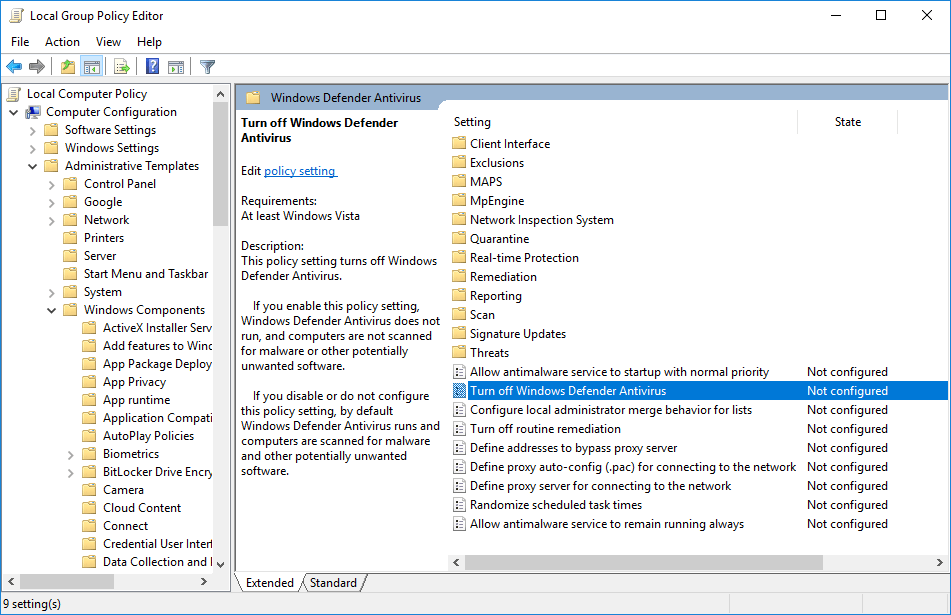Select 'Define proxy server for connecting to the network'
This screenshot has width=951, height=615.
(x=699, y=486)
